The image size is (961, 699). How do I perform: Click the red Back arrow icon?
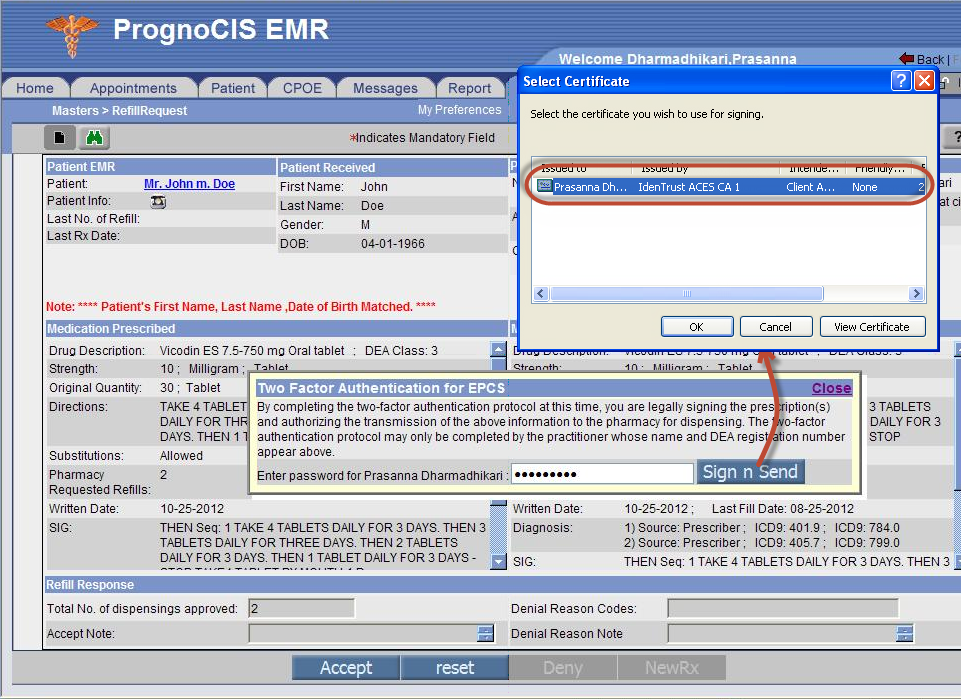point(906,59)
